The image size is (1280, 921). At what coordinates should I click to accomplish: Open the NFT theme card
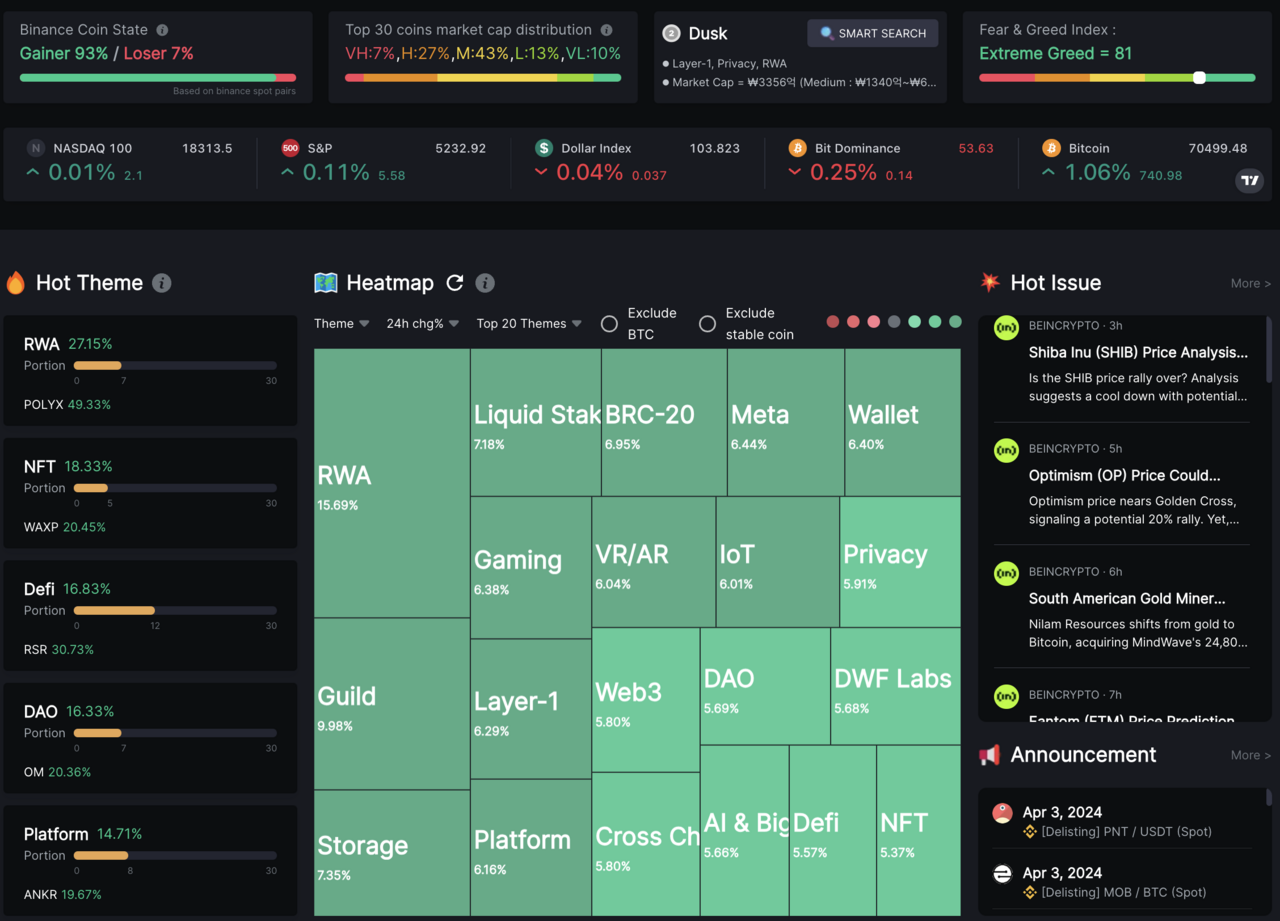(x=150, y=495)
